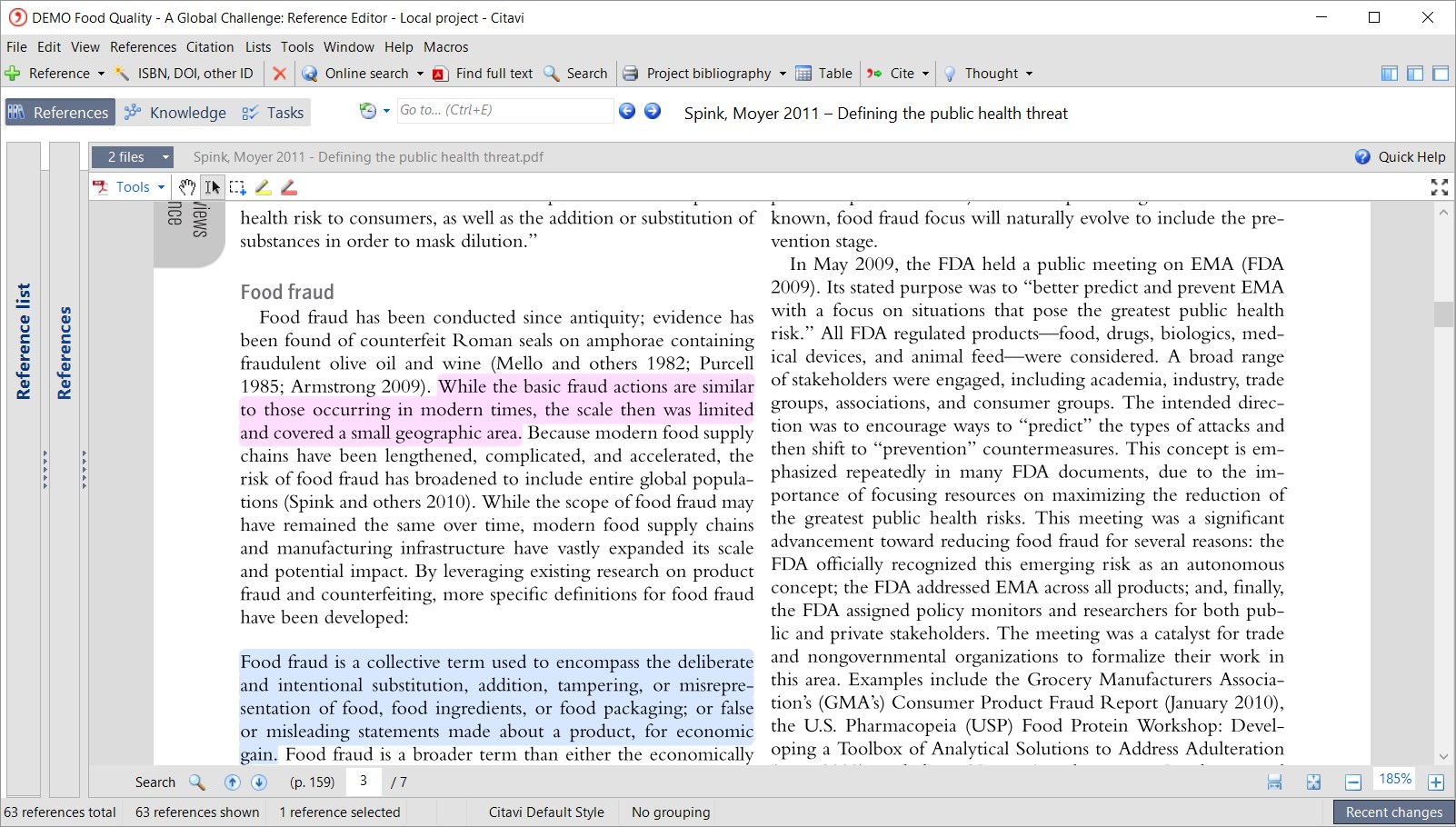The image size is (1456, 827).
Task: Click Search in the PDF bottom bar
Action: tap(170, 782)
